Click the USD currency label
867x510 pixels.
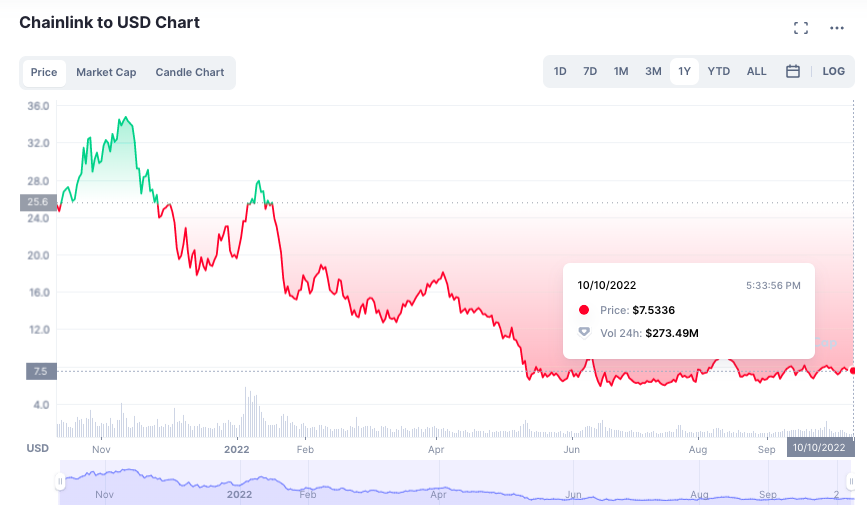38,448
